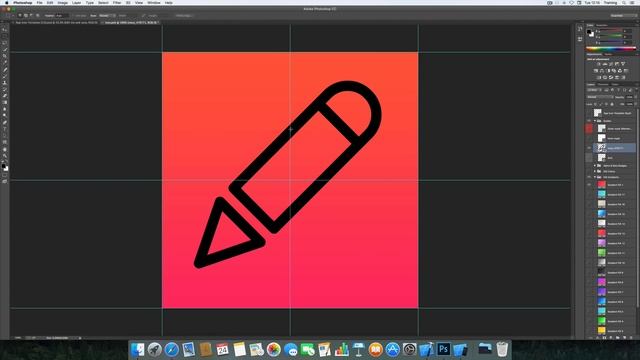Show the beige gradient fill layer

pos(589,204)
